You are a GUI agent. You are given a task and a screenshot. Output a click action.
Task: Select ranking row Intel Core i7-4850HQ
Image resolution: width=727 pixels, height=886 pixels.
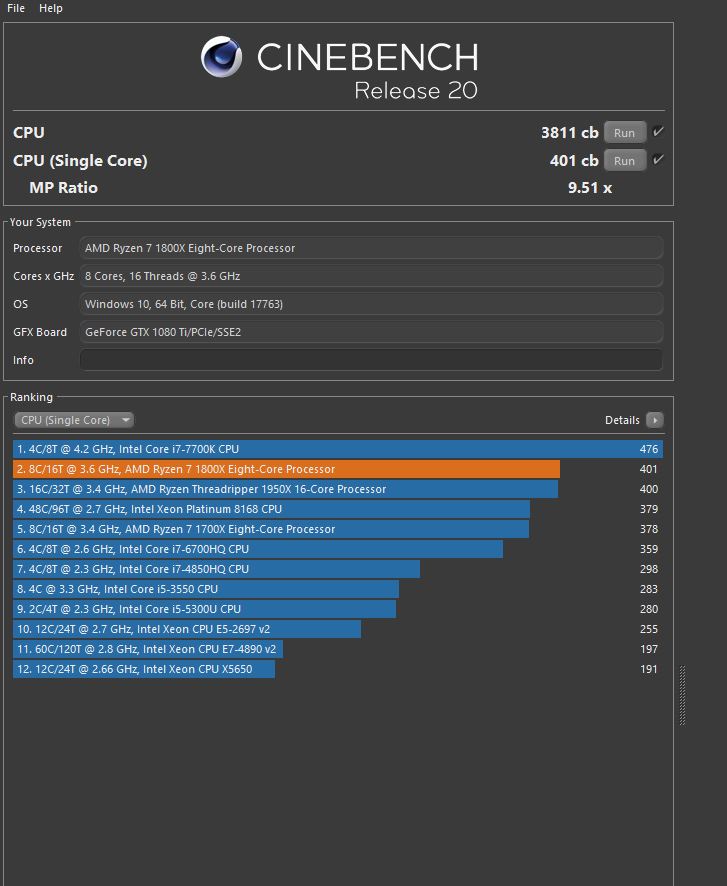pyautogui.click(x=338, y=569)
